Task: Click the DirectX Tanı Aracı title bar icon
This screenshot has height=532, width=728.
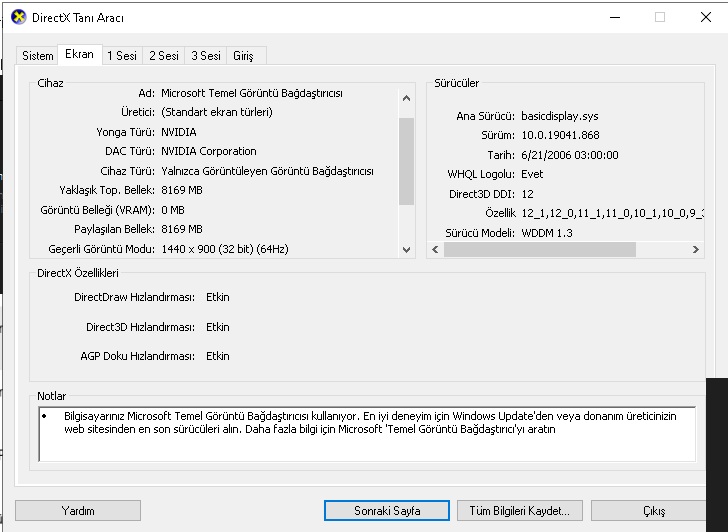Action: point(19,17)
